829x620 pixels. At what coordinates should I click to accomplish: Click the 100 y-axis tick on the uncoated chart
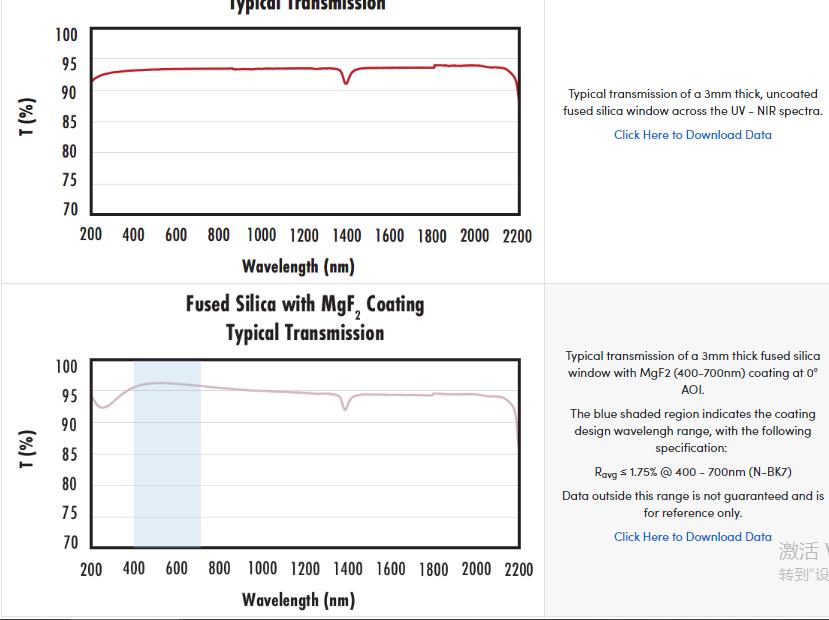click(x=66, y=35)
